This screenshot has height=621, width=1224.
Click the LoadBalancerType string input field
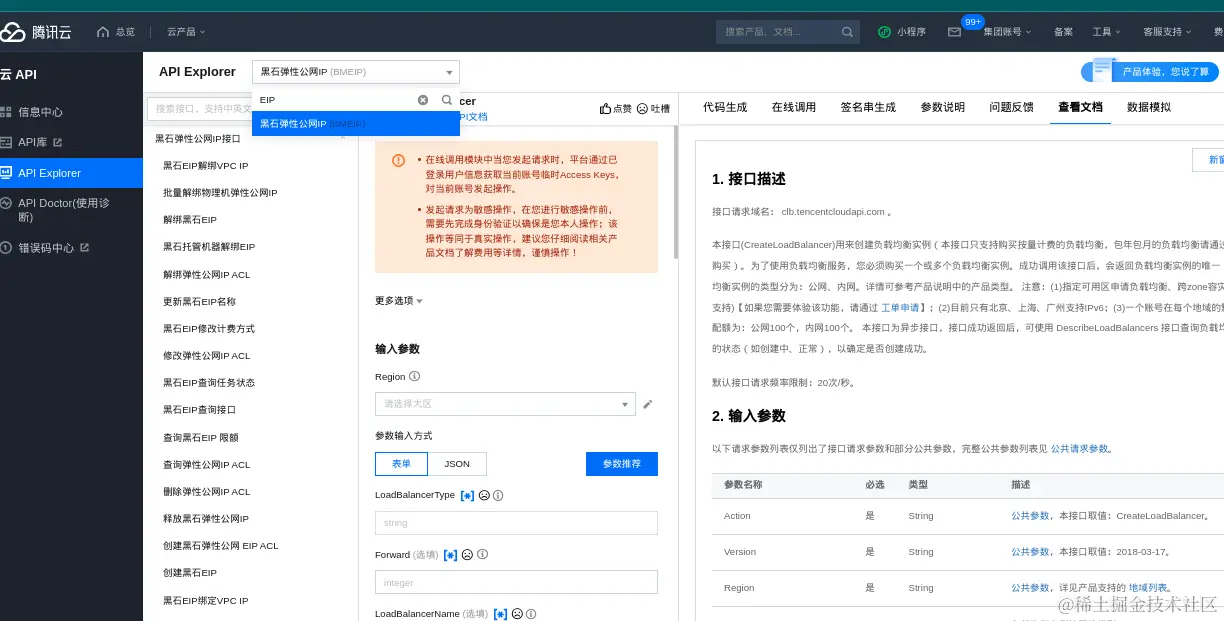[516, 523]
